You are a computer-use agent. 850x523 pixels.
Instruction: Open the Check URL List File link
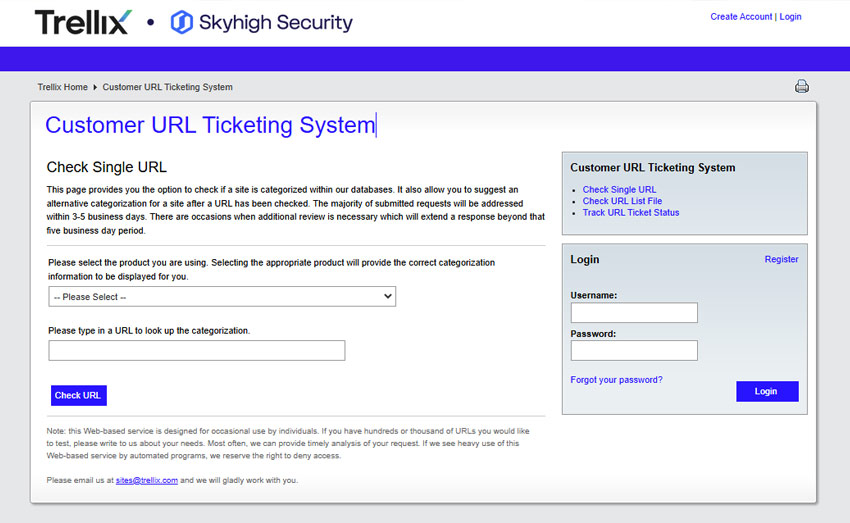[x=622, y=201]
